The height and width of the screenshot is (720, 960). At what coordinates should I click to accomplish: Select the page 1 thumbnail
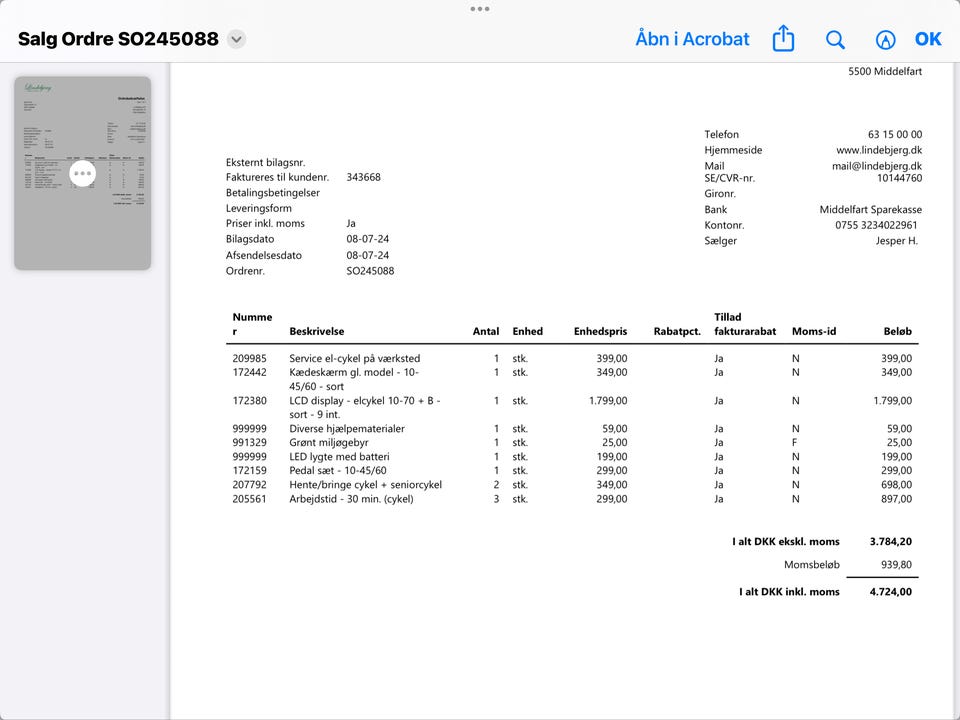pyautogui.click(x=83, y=173)
